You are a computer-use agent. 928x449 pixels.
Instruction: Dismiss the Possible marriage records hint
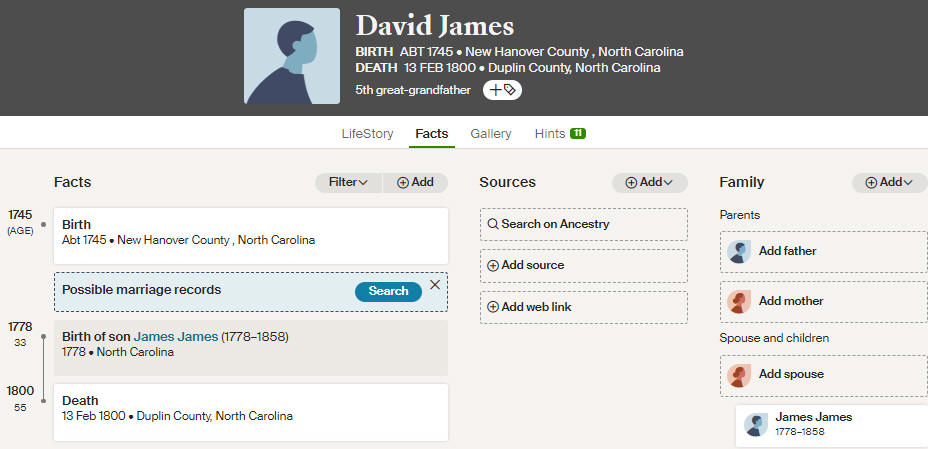coord(435,285)
